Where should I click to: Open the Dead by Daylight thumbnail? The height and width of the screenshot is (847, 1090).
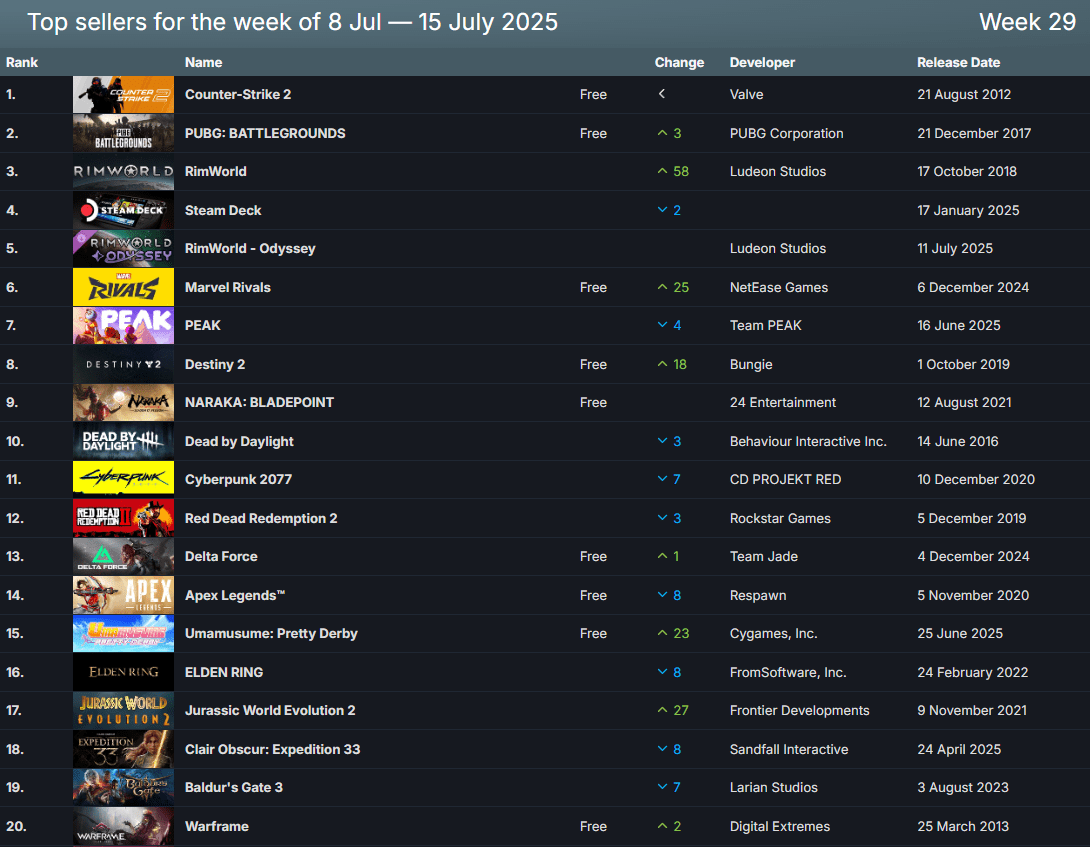click(x=123, y=442)
